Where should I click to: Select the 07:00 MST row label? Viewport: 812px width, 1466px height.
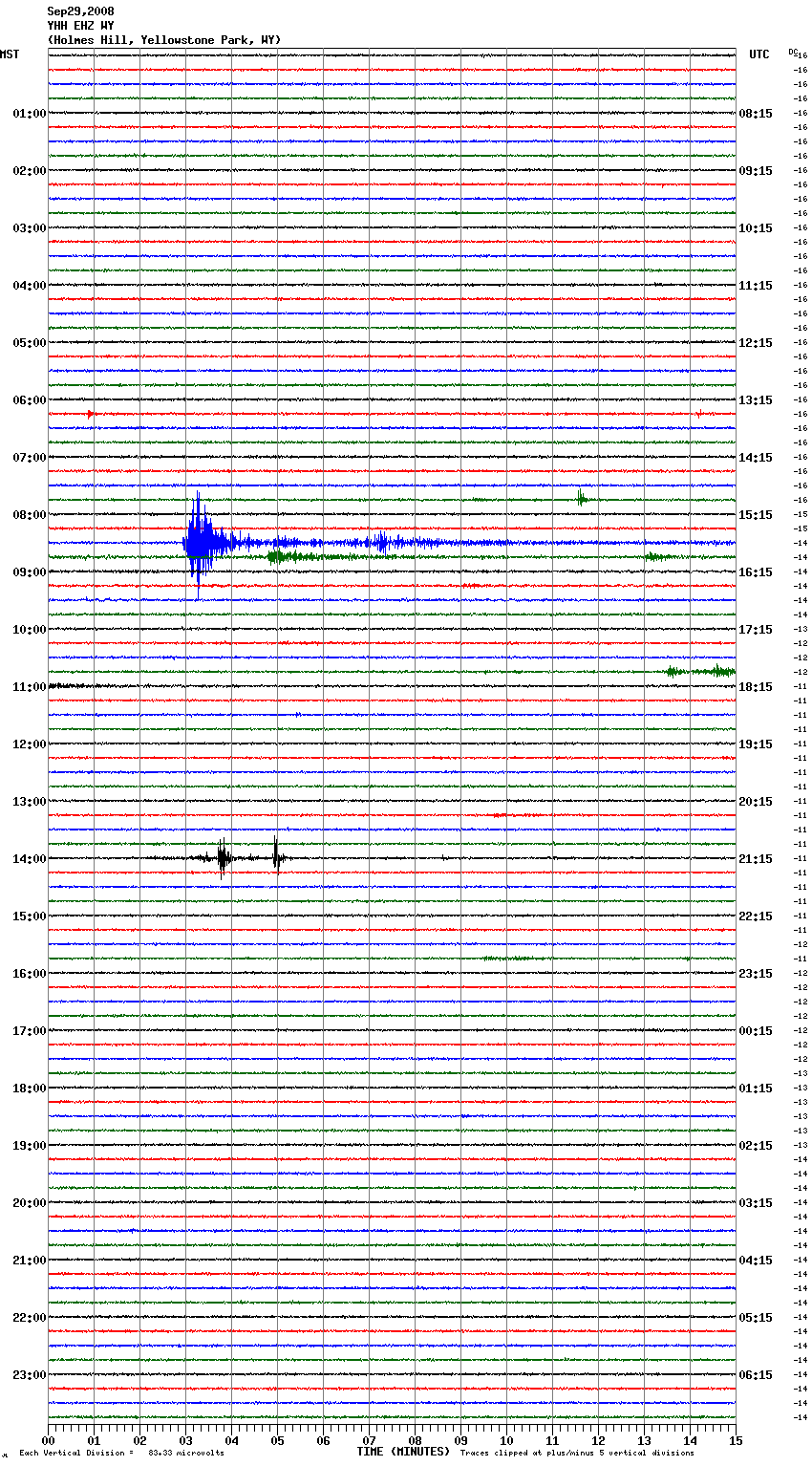point(29,458)
